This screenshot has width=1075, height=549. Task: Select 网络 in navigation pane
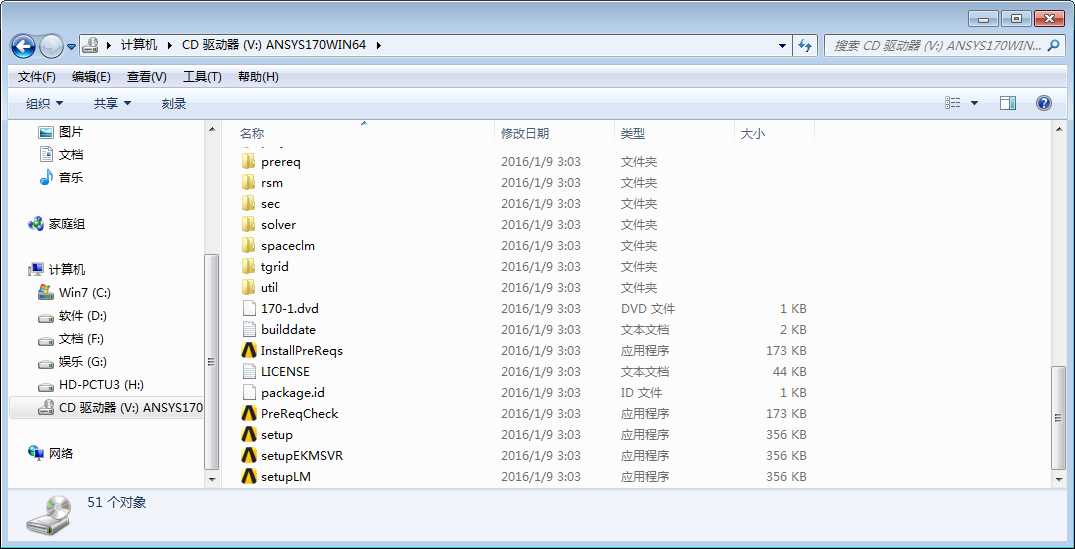pos(51,453)
